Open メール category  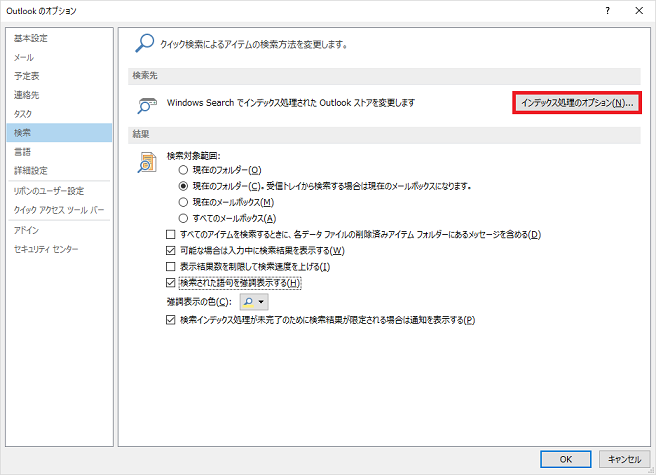pos(59,57)
